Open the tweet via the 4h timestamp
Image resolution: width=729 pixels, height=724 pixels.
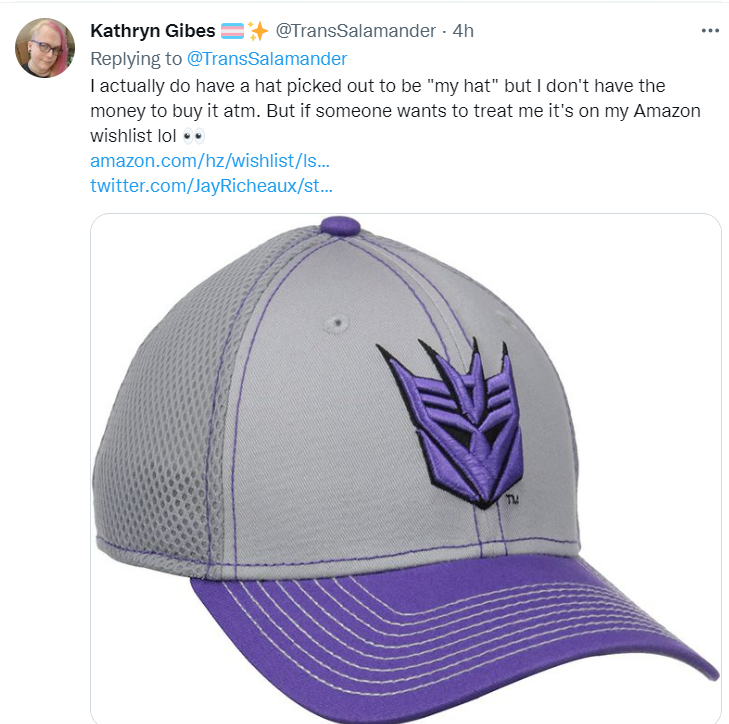click(x=463, y=31)
